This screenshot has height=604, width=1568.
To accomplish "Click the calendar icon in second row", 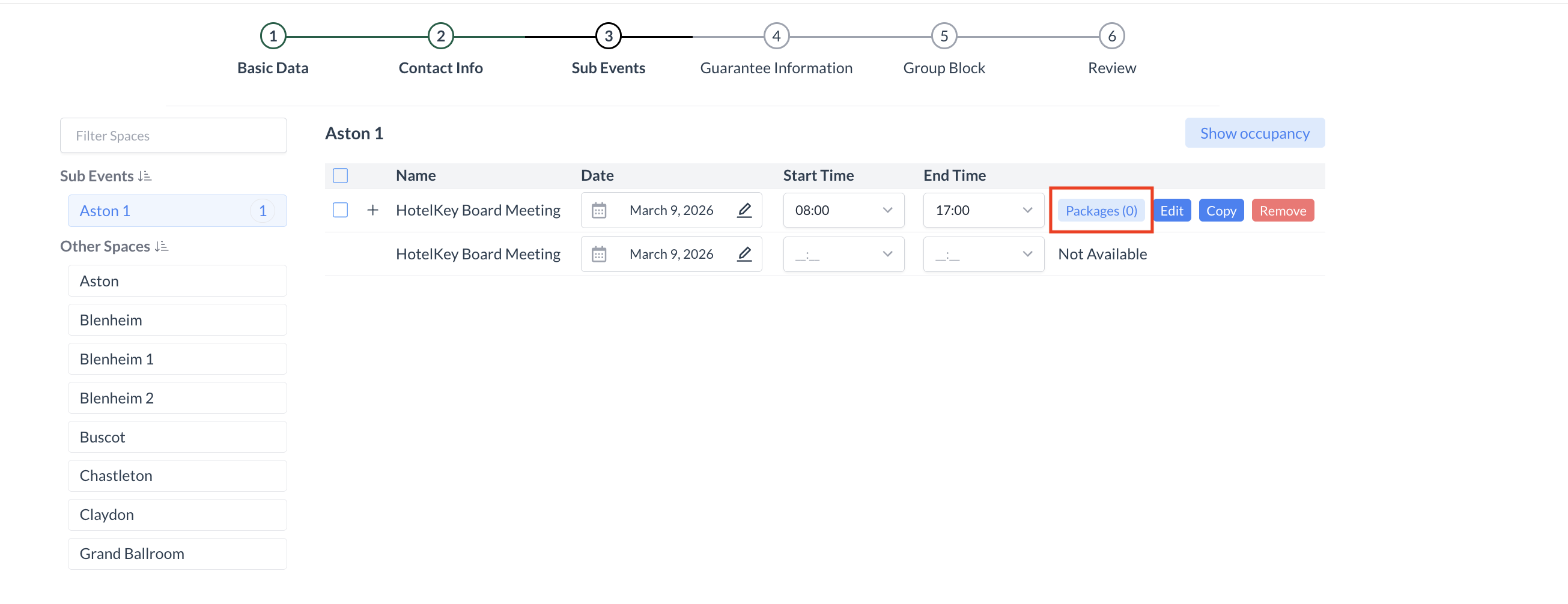I will coord(599,254).
